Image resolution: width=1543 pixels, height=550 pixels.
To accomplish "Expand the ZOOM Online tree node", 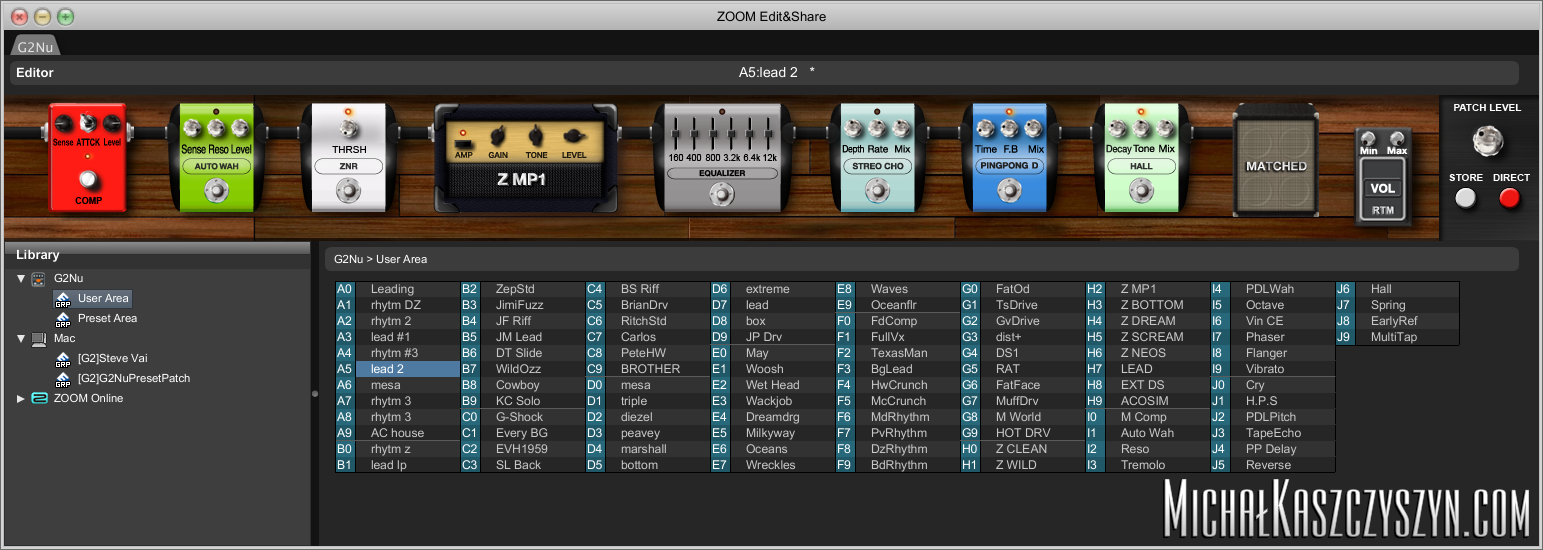I will point(21,398).
